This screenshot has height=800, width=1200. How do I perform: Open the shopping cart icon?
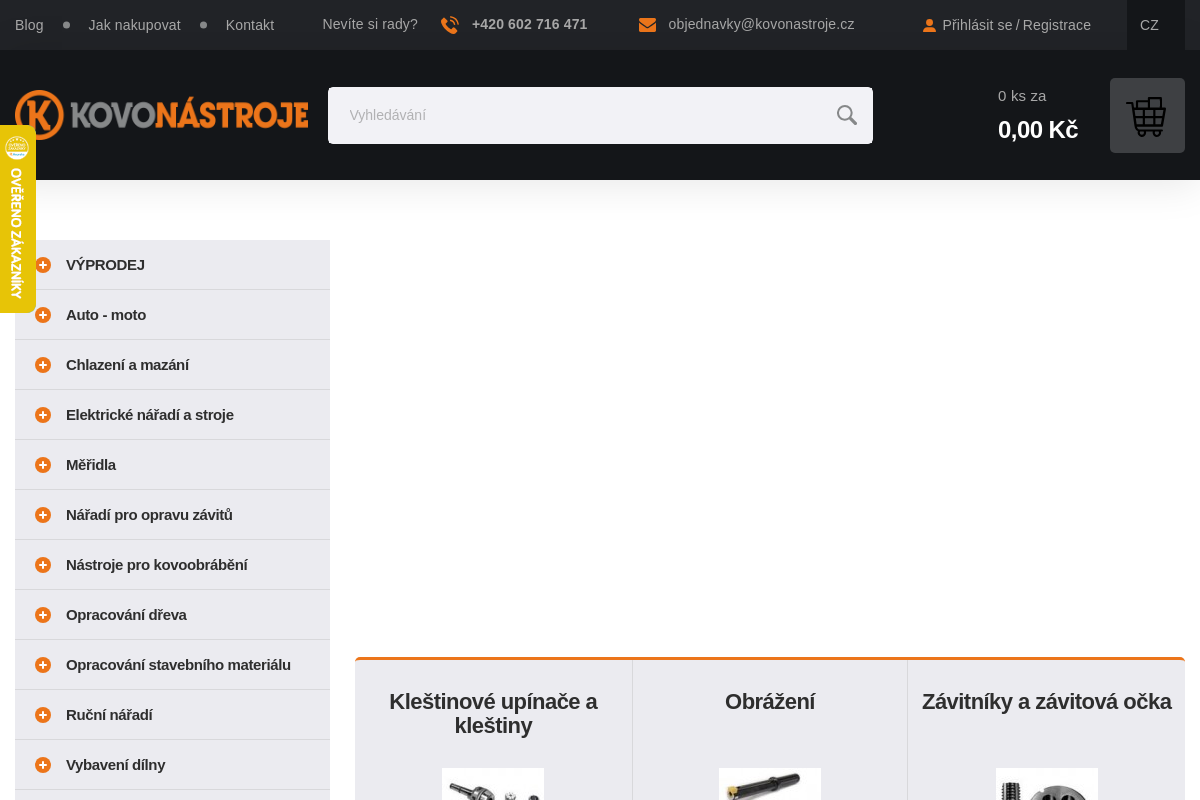pos(1146,116)
